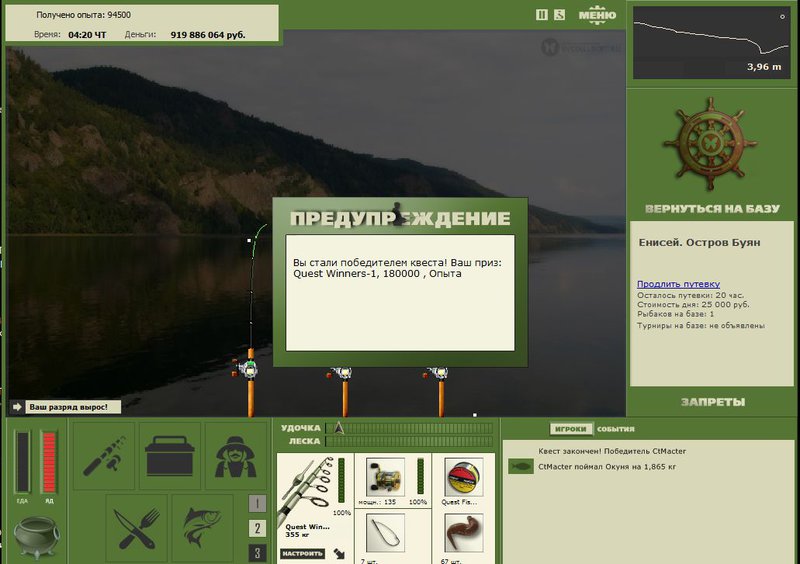Switch to rod slot 3
This screenshot has height=564, width=800.
tap(257, 553)
